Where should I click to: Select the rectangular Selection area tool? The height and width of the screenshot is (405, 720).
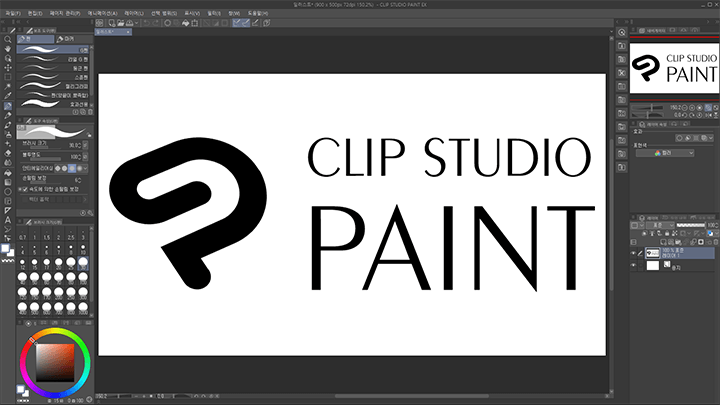pos(8,77)
